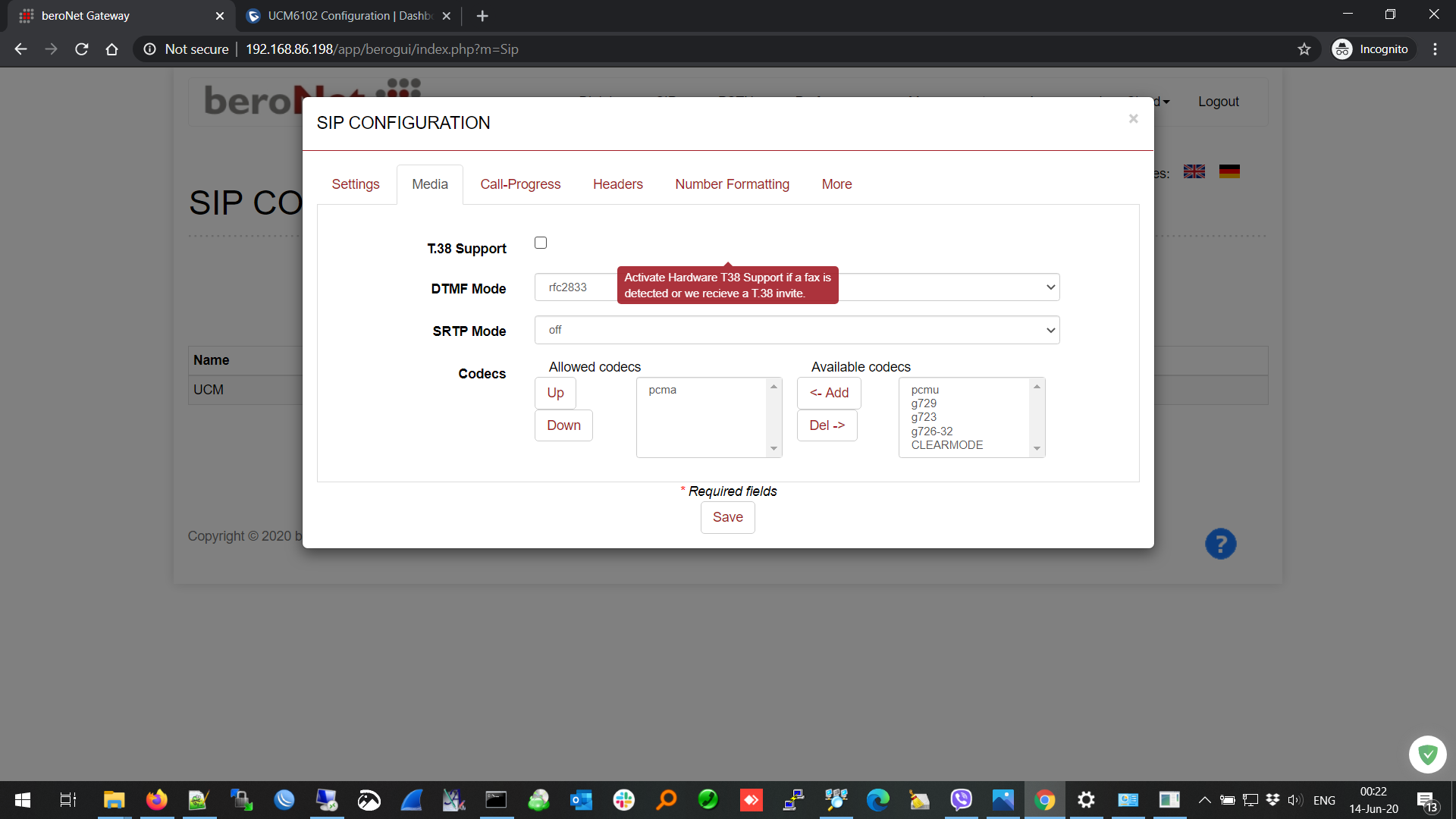Viewport: 1456px width, 819px height.
Task: Open the Chrome three-dot menu
Action: point(1435,49)
